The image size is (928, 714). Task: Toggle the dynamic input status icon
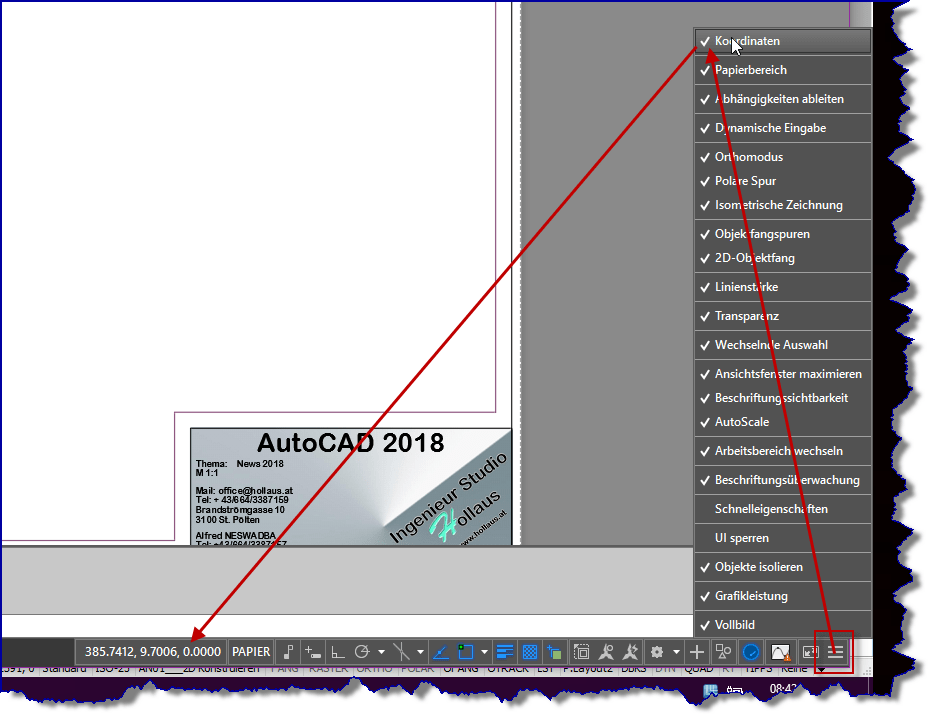click(312, 652)
